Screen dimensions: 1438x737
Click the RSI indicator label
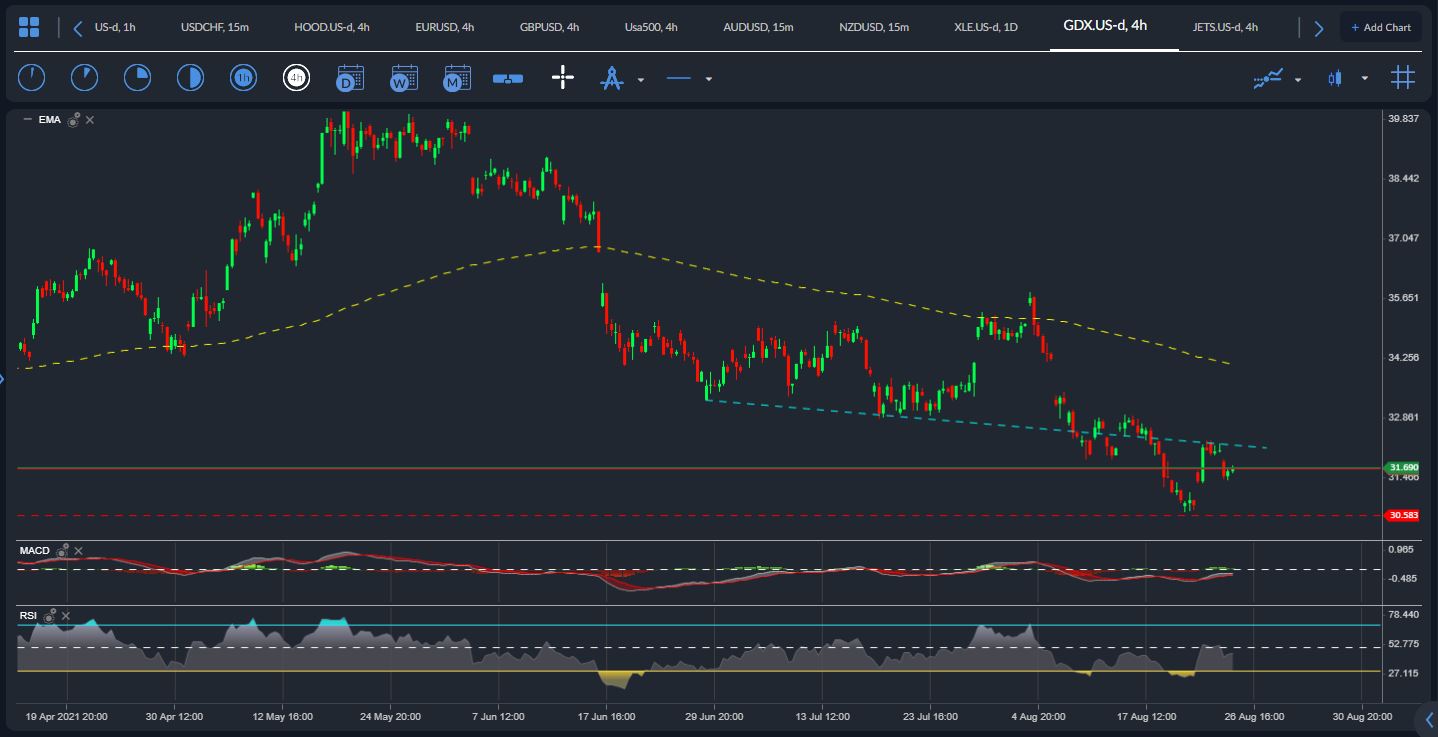[x=29, y=615]
